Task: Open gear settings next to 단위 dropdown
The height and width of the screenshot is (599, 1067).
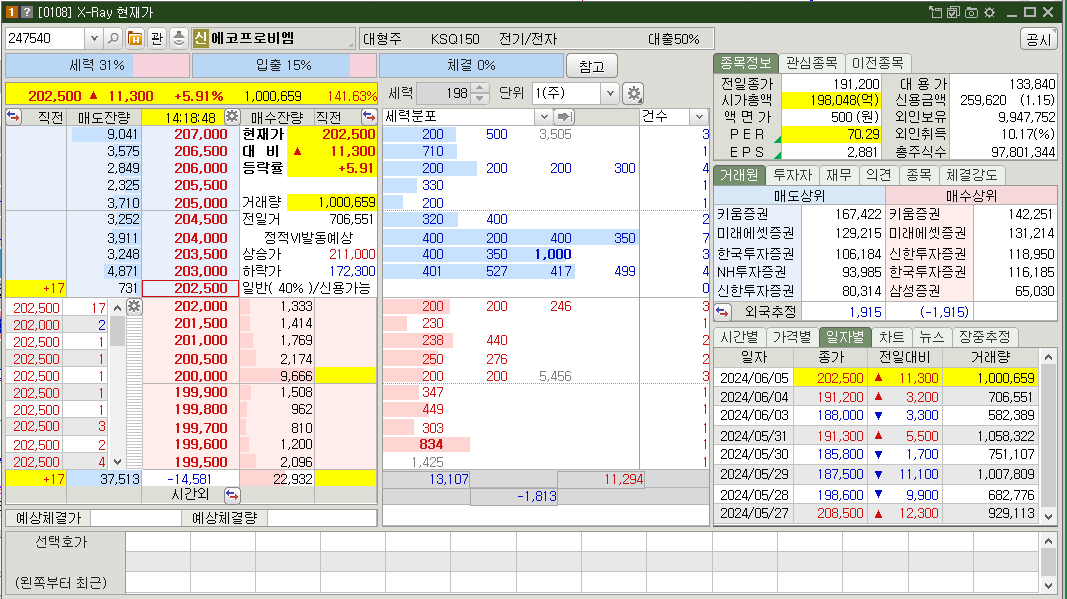Action: coord(634,93)
